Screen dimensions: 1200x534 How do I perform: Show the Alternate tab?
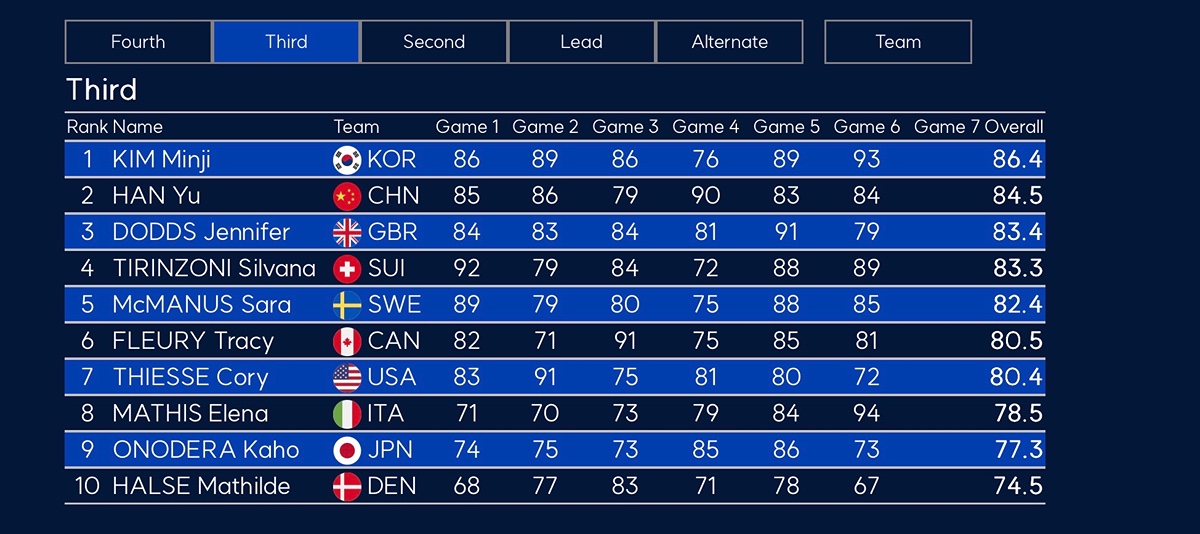[x=729, y=42]
